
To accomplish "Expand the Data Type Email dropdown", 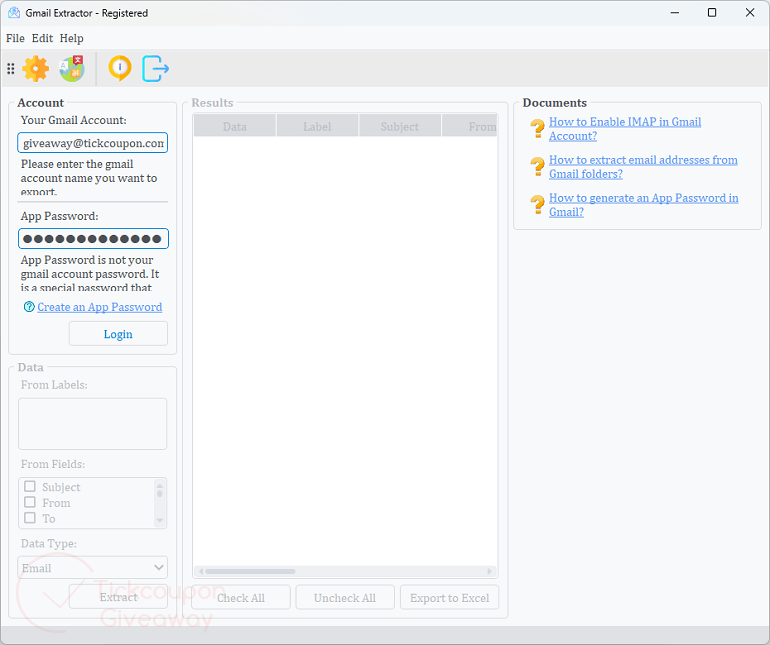I will click(92, 568).
